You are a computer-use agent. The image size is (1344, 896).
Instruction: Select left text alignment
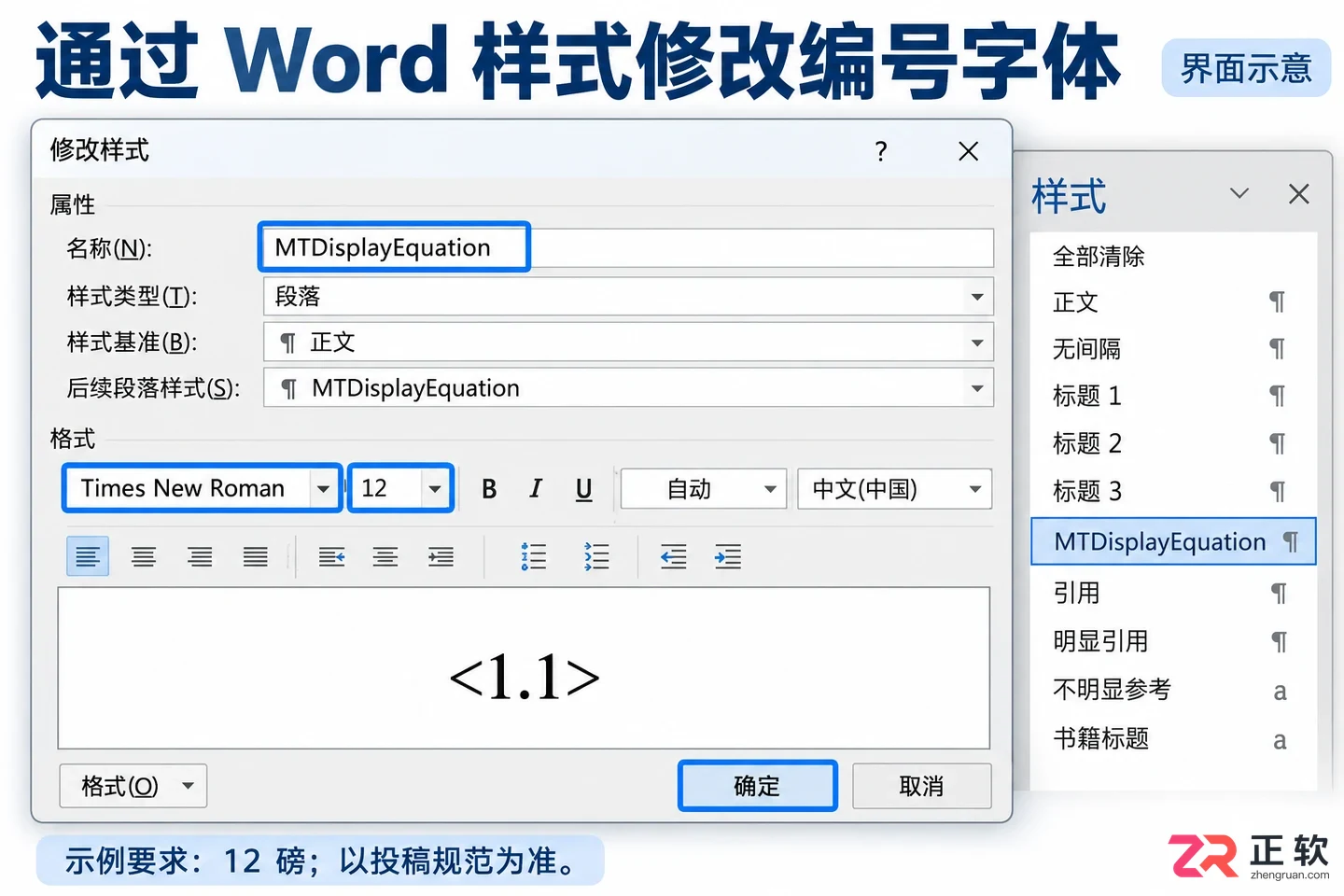[x=88, y=557]
